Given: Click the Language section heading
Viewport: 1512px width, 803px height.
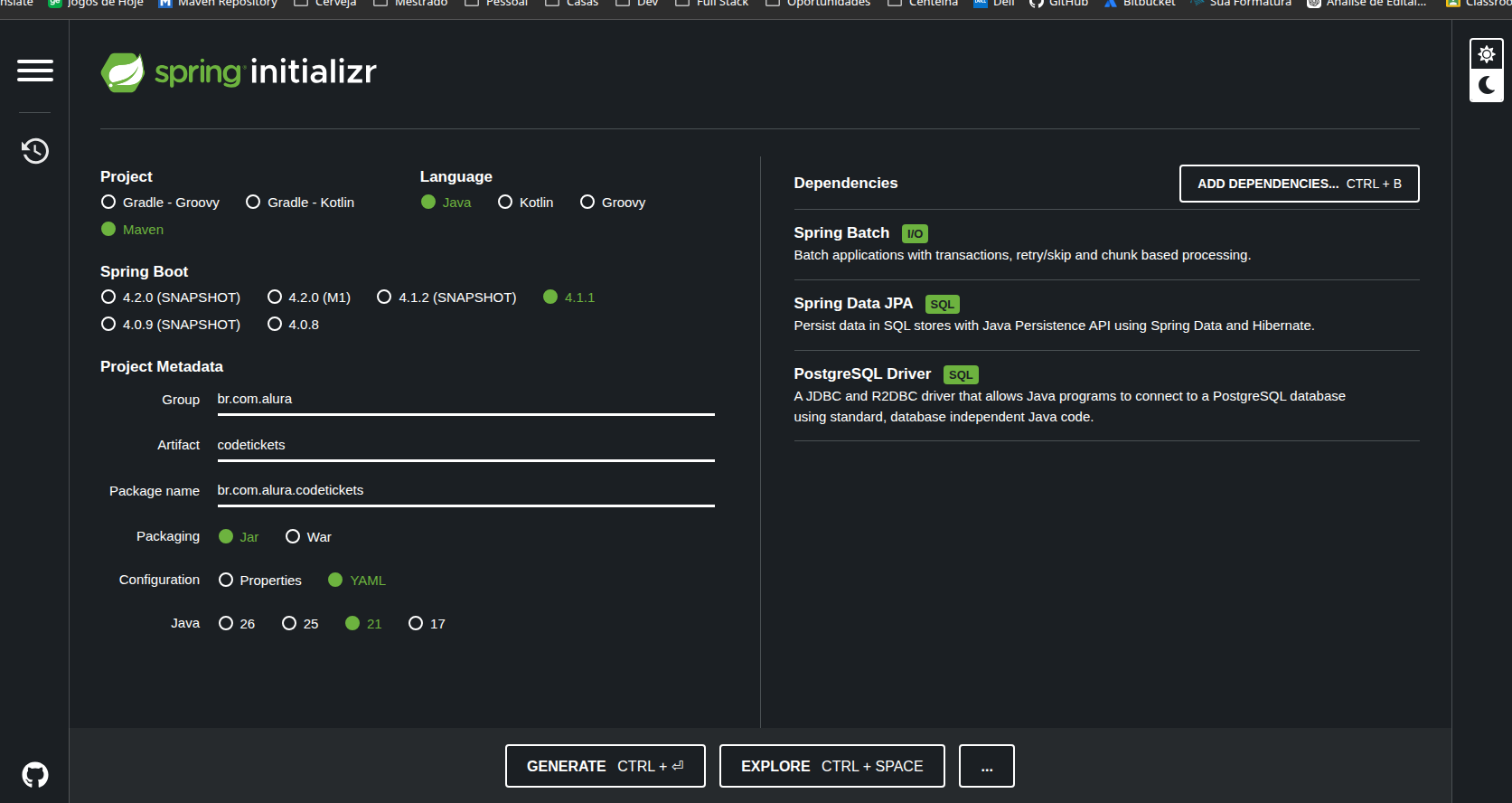Looking at the screenshot, I should 456,177.
